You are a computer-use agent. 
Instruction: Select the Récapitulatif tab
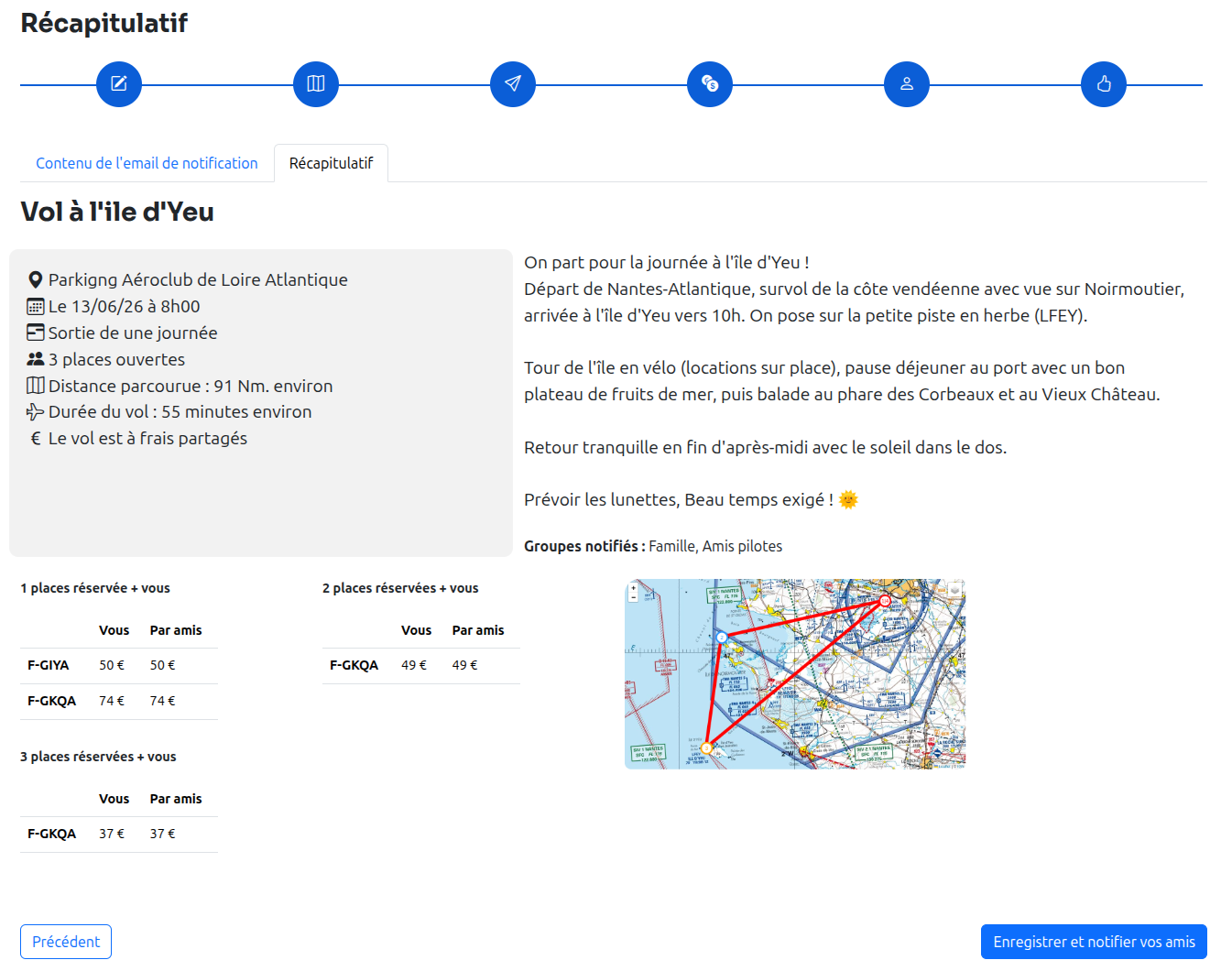[331, 163]
